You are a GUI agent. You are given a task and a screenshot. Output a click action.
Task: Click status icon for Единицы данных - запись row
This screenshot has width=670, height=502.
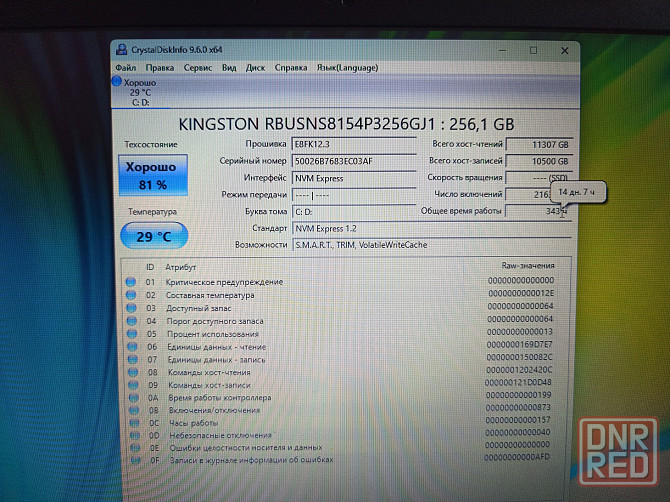pyautogui.click(x=133, y=359)
